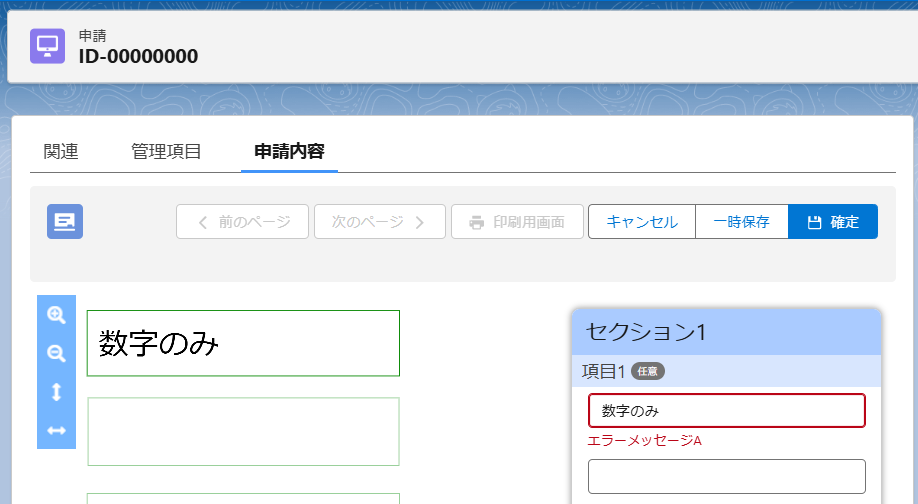The width and height of the screenshot is (918, 504).
Task: Go to 前のページ
Action: click(x=242, y=221)
